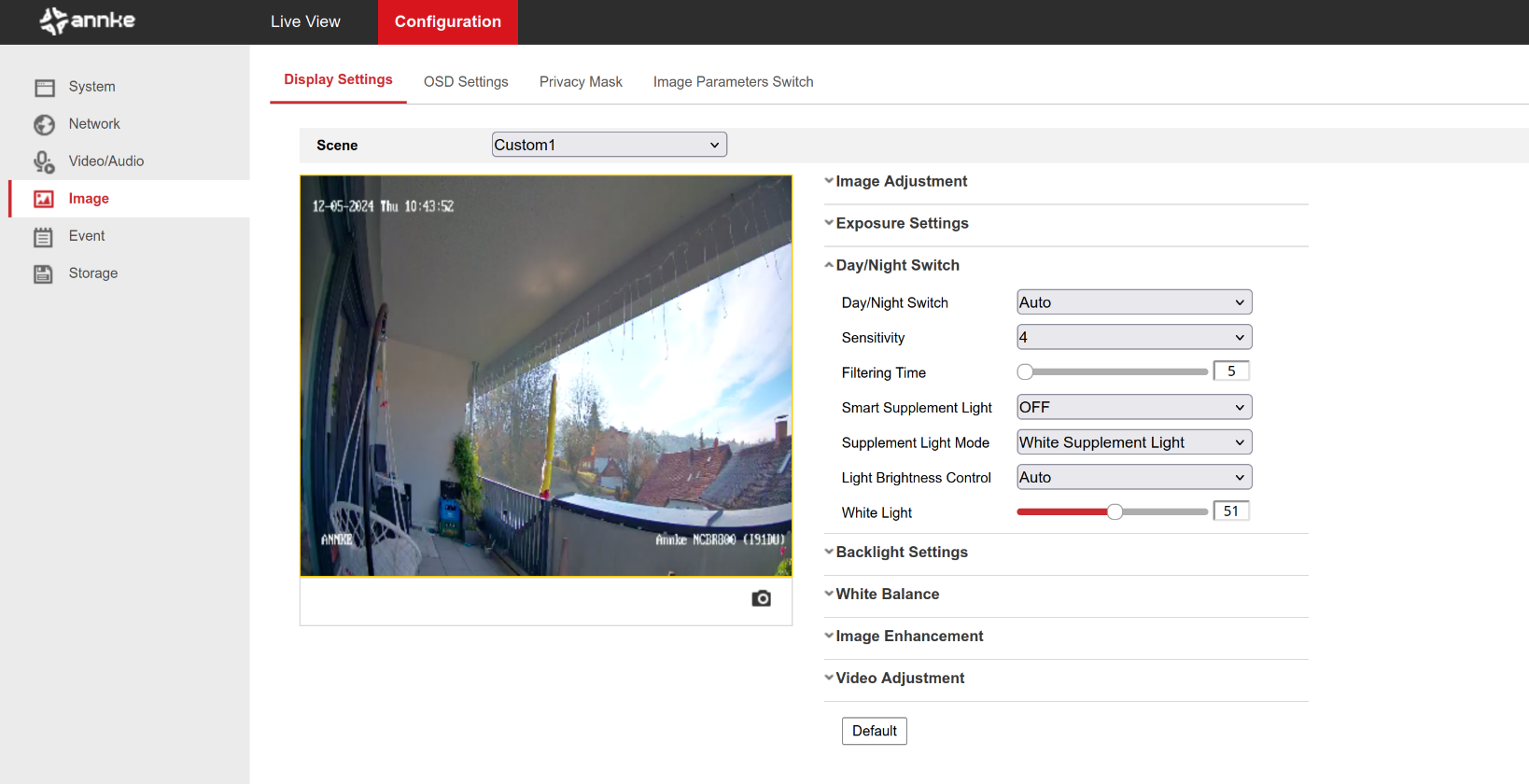The width and height of the screenshot is (1529, 784).
Task: Open the Scene dropdown
Action: [609, 145]
